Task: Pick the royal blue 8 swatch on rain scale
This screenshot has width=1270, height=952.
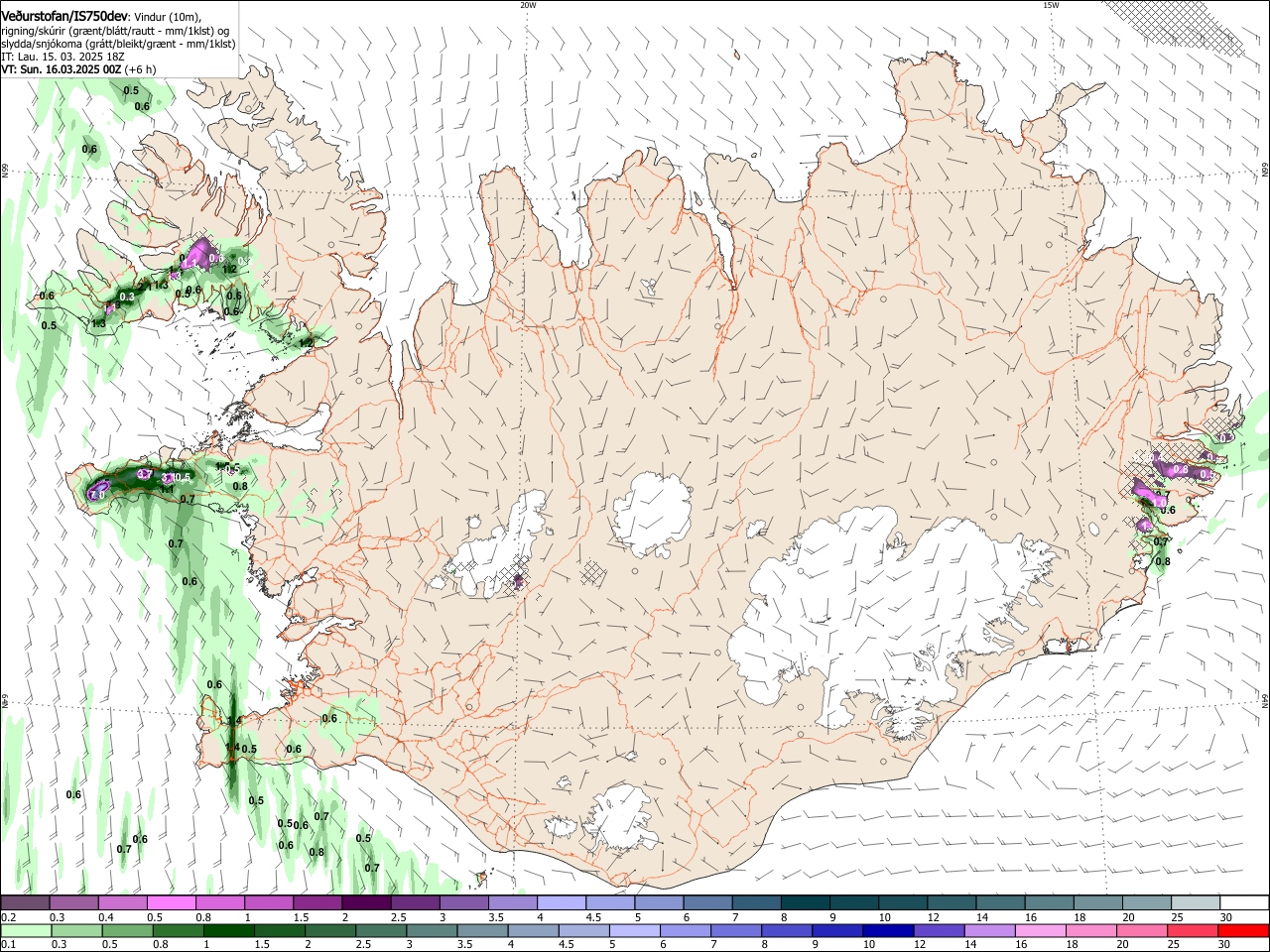Action: 786,930
